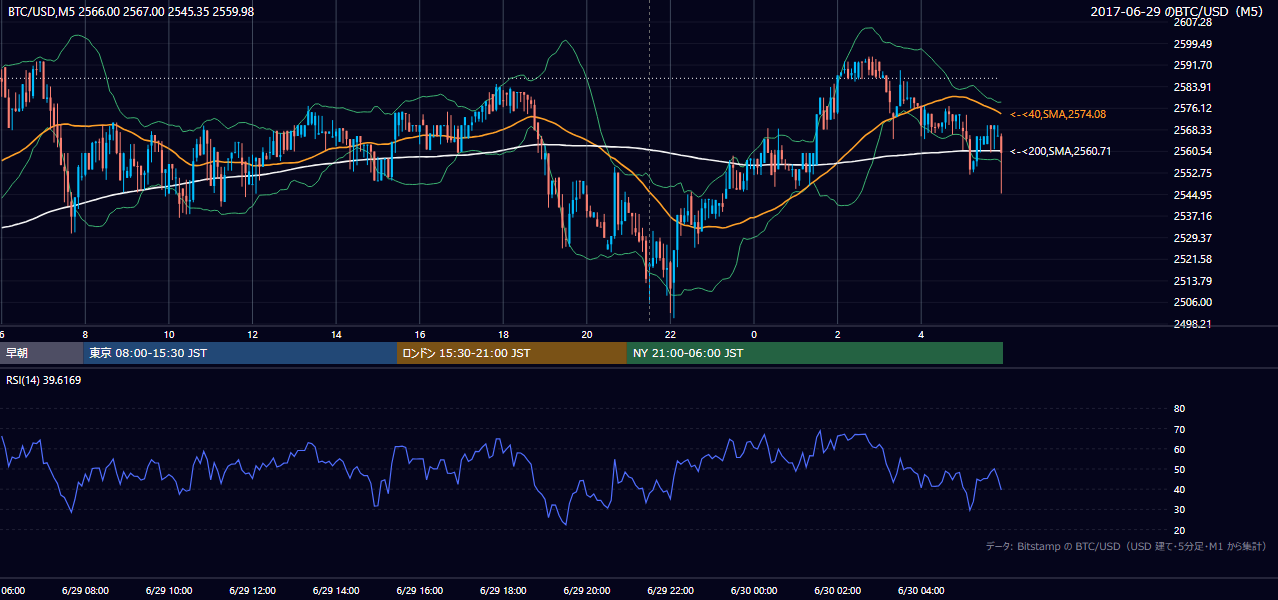Viewport: 1278px width, 600px height.
Task: Click RSI scale value 60
Action: point(1179,449)
